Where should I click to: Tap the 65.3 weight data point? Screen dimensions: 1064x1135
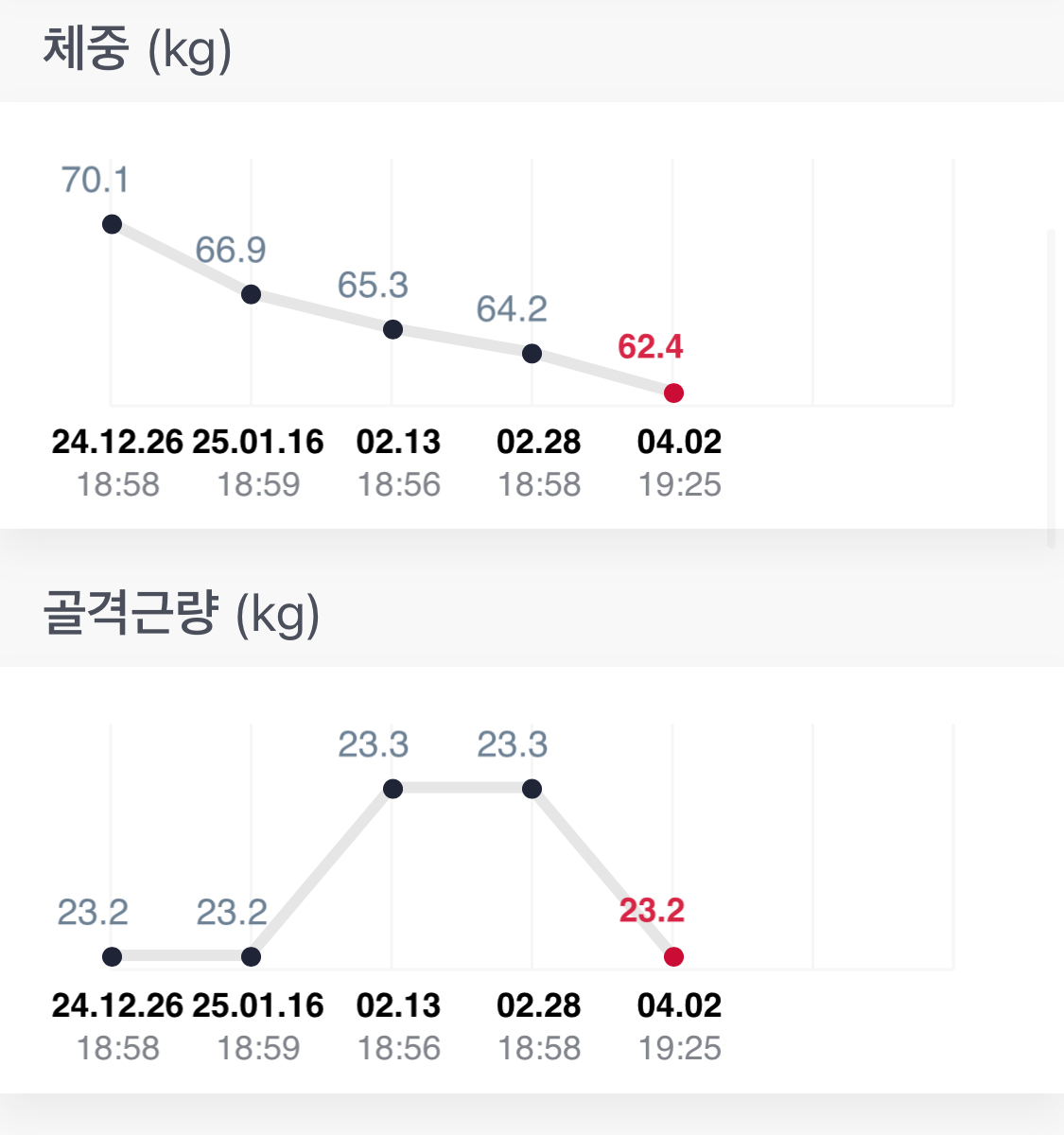pyautogui.click(x=392, y=329)
